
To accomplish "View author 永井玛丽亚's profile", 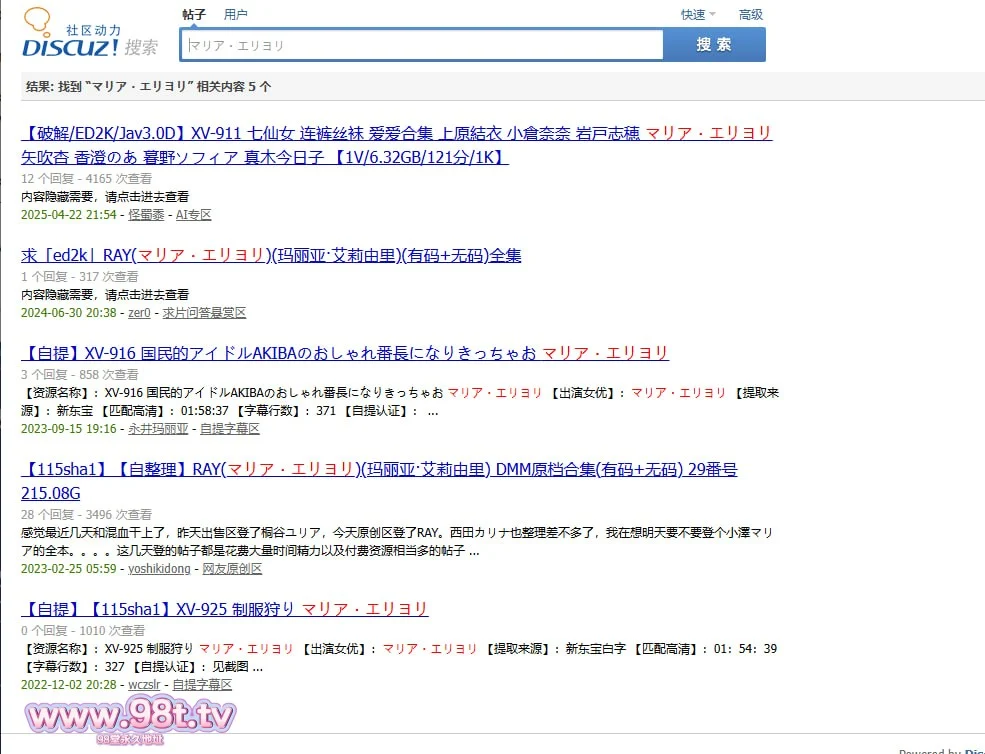I will [x=158, y=429].
